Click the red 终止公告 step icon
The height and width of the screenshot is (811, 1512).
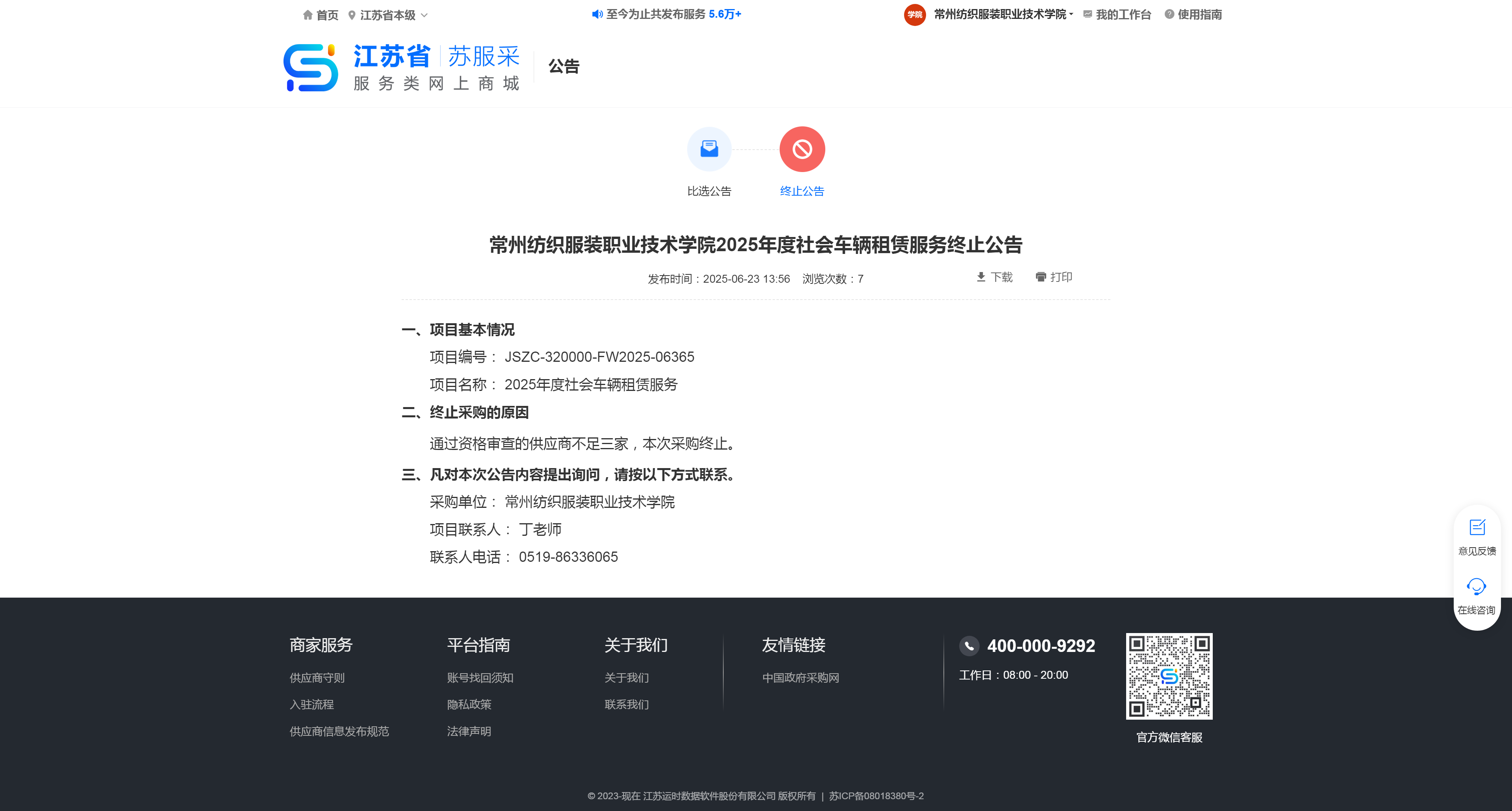(802, 149)
